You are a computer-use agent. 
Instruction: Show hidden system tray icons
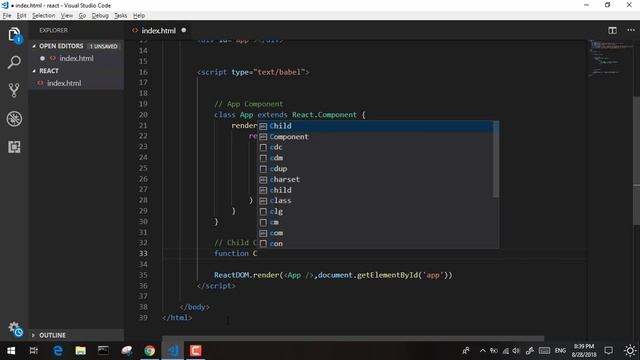pos(483,351)
